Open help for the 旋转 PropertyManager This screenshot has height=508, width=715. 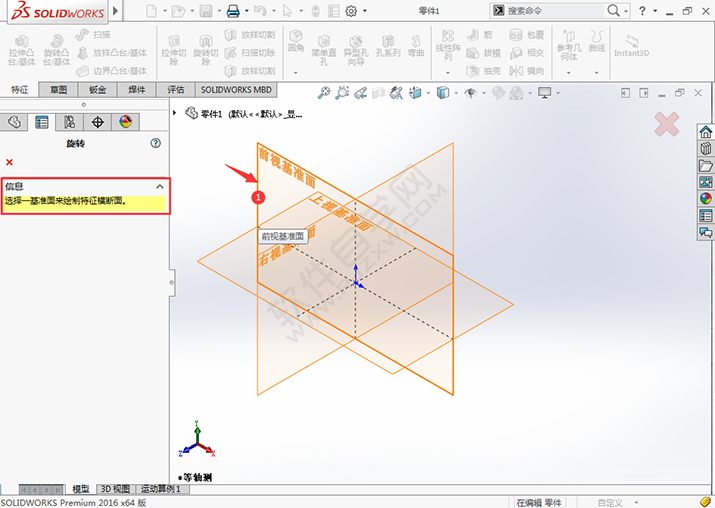point(155,143)
